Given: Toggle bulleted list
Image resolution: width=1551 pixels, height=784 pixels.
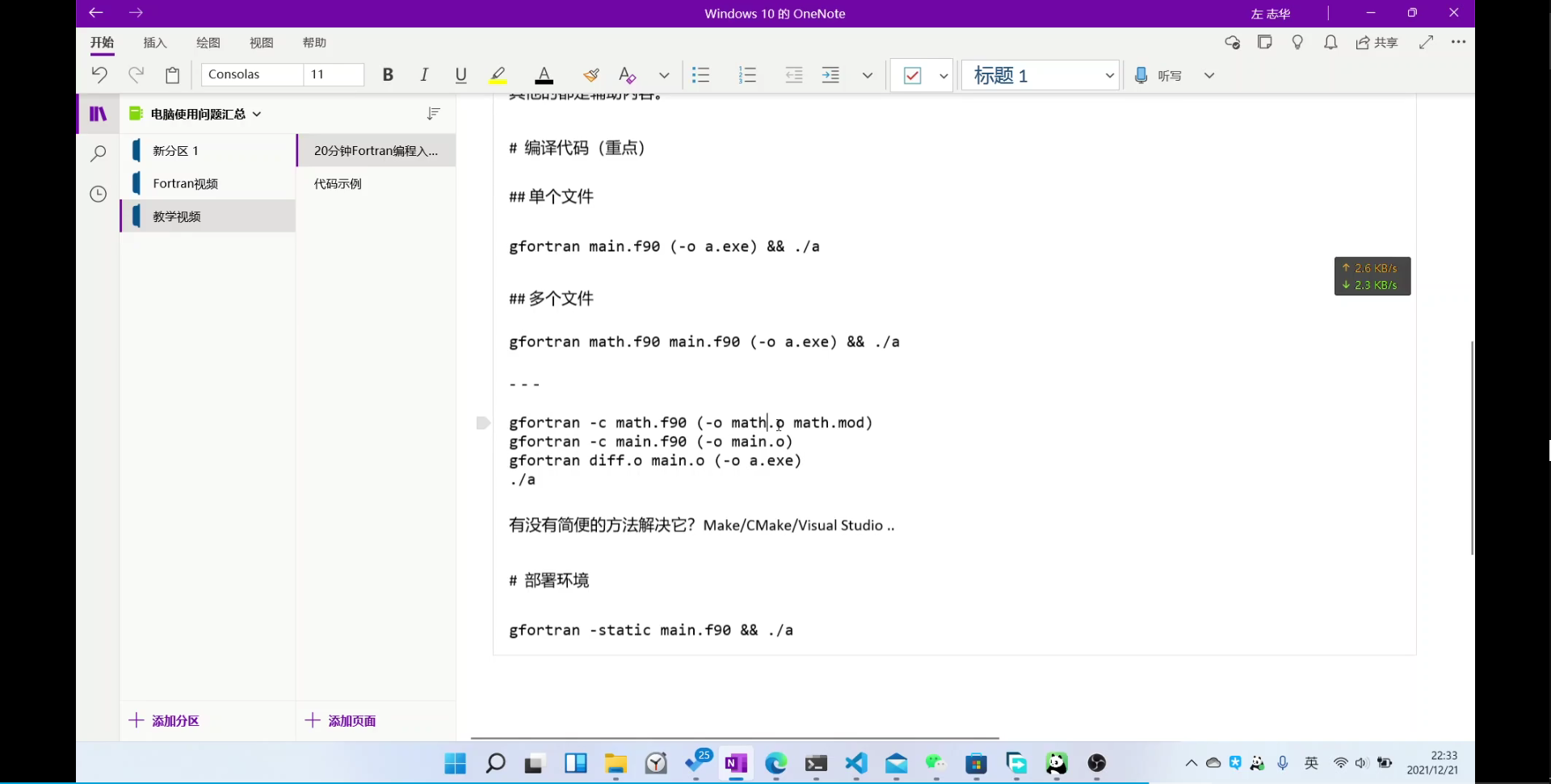Looking at the screenshot, I should click(701, 75).
